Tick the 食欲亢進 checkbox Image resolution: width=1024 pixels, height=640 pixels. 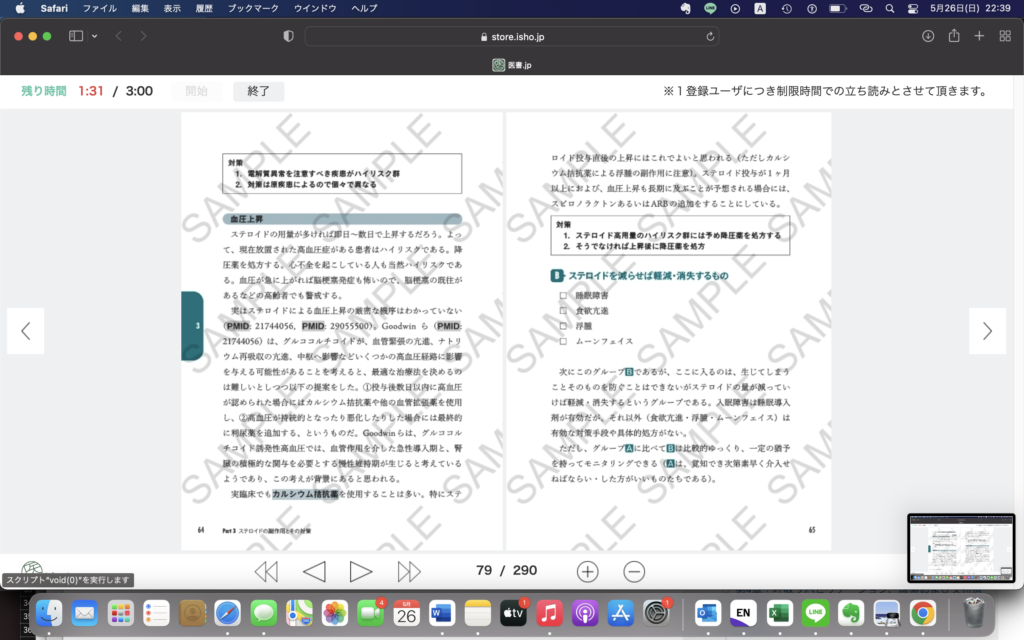coord(564,311)
